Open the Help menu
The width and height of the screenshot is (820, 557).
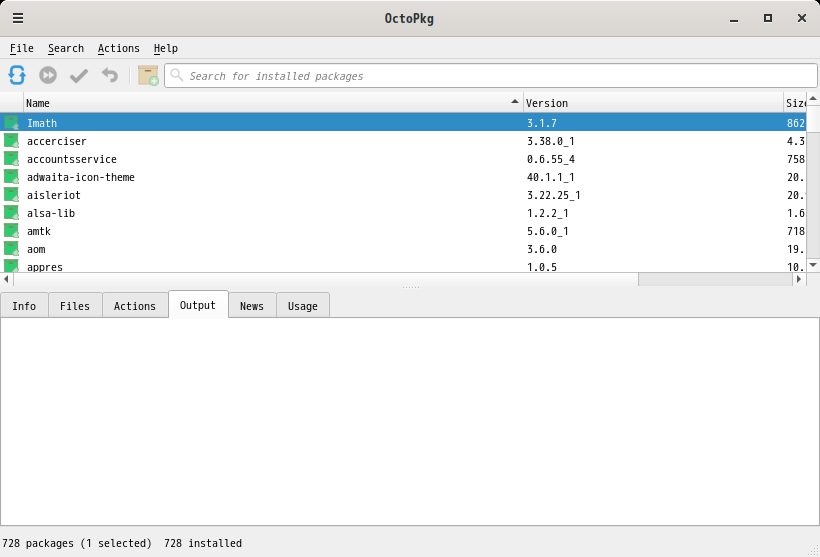coord(166,48)
